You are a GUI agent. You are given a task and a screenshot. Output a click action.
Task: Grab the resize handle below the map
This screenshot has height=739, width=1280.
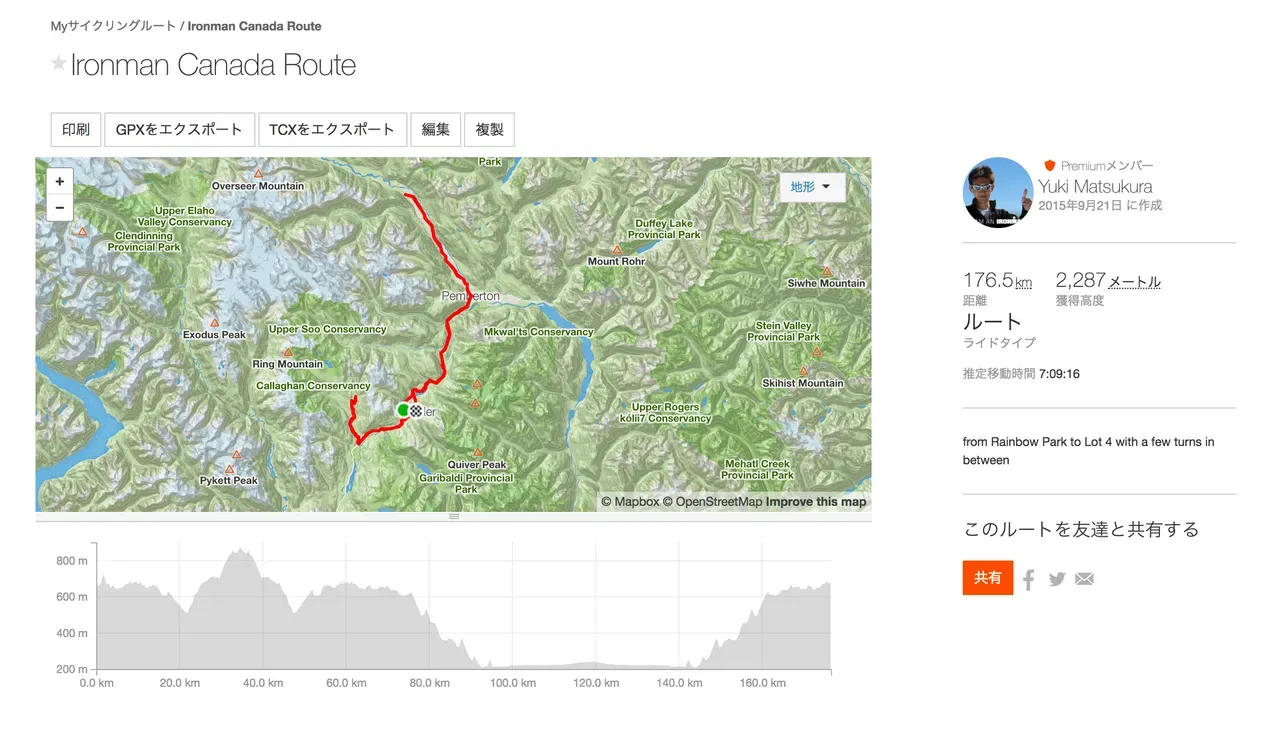453,516
